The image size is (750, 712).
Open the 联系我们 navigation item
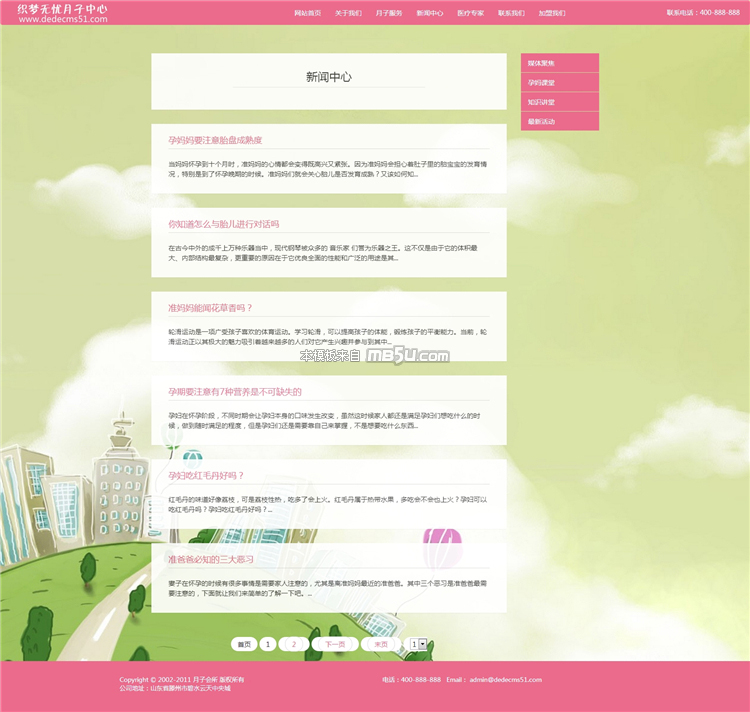(x=511, y=13)
